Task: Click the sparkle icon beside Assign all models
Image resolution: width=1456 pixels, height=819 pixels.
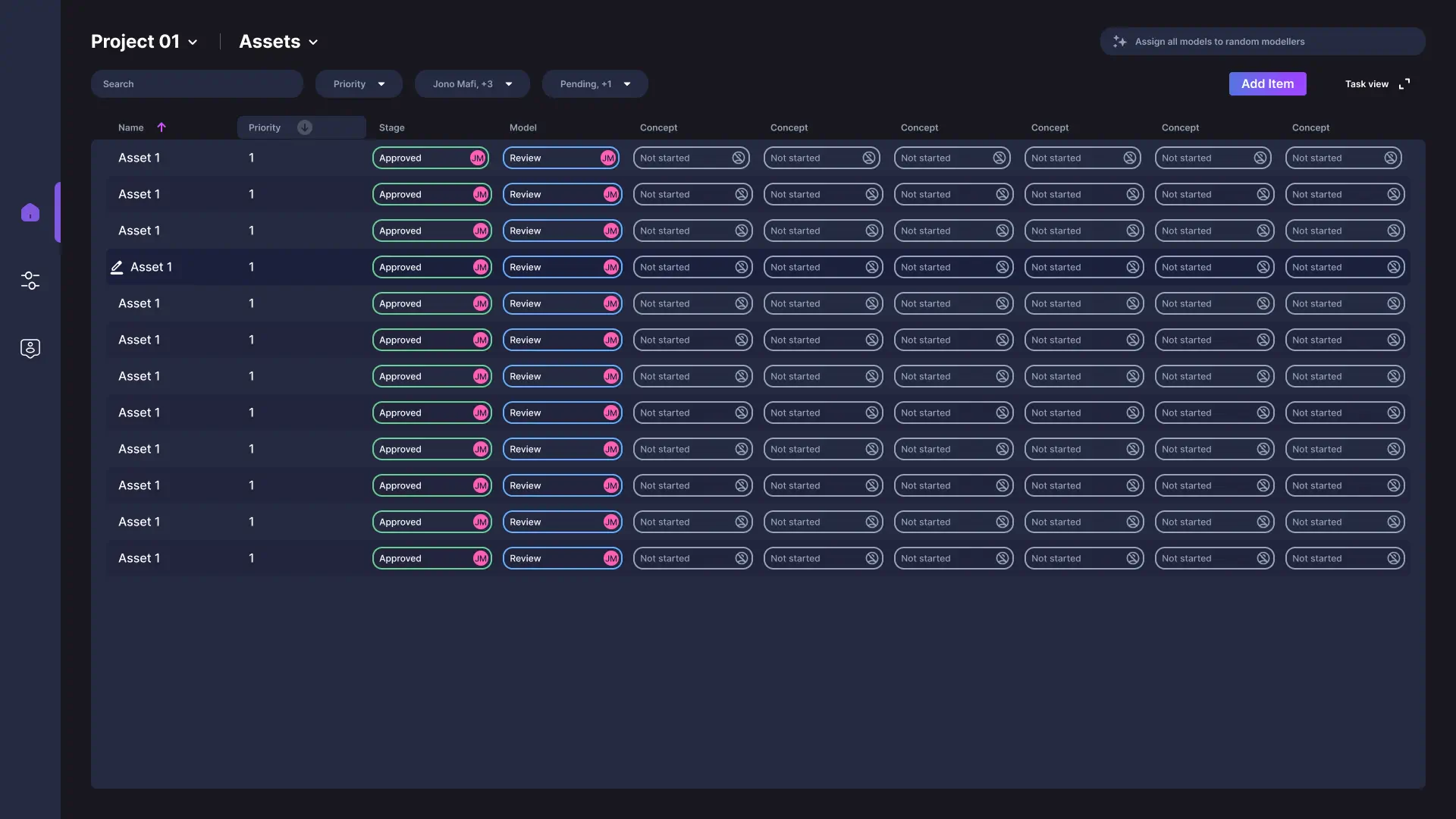Action: pyautogui.click(x=1119, y=42)
